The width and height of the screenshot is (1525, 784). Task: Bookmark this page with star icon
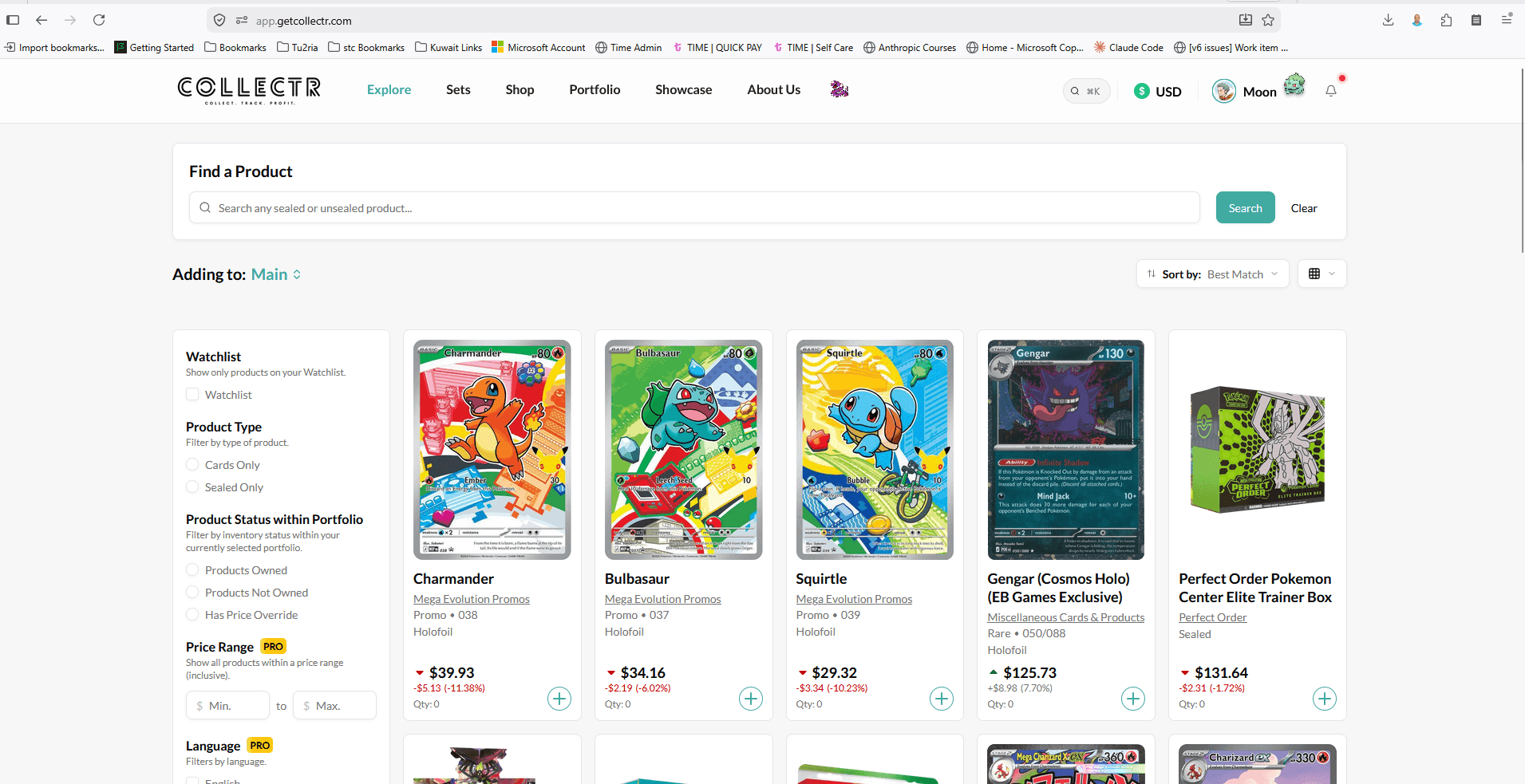pos(1268,20)
